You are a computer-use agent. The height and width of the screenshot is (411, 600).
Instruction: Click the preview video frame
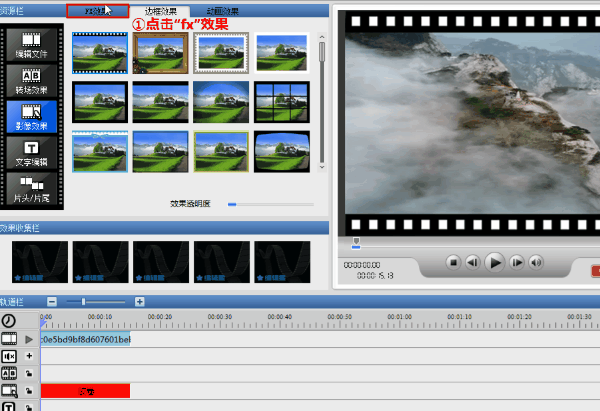point(473,123)
